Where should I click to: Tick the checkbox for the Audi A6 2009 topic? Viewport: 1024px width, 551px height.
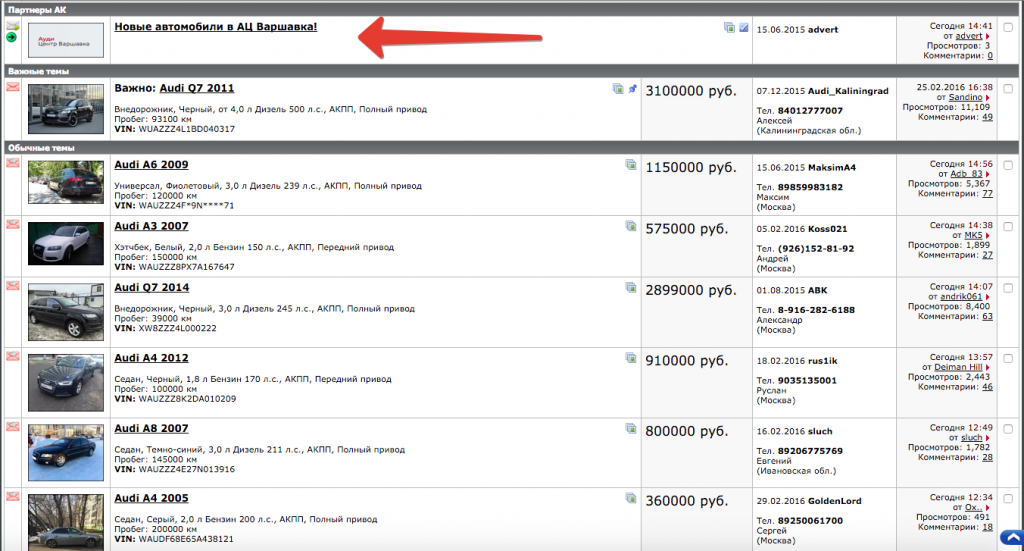click(x=1008, y=165)
